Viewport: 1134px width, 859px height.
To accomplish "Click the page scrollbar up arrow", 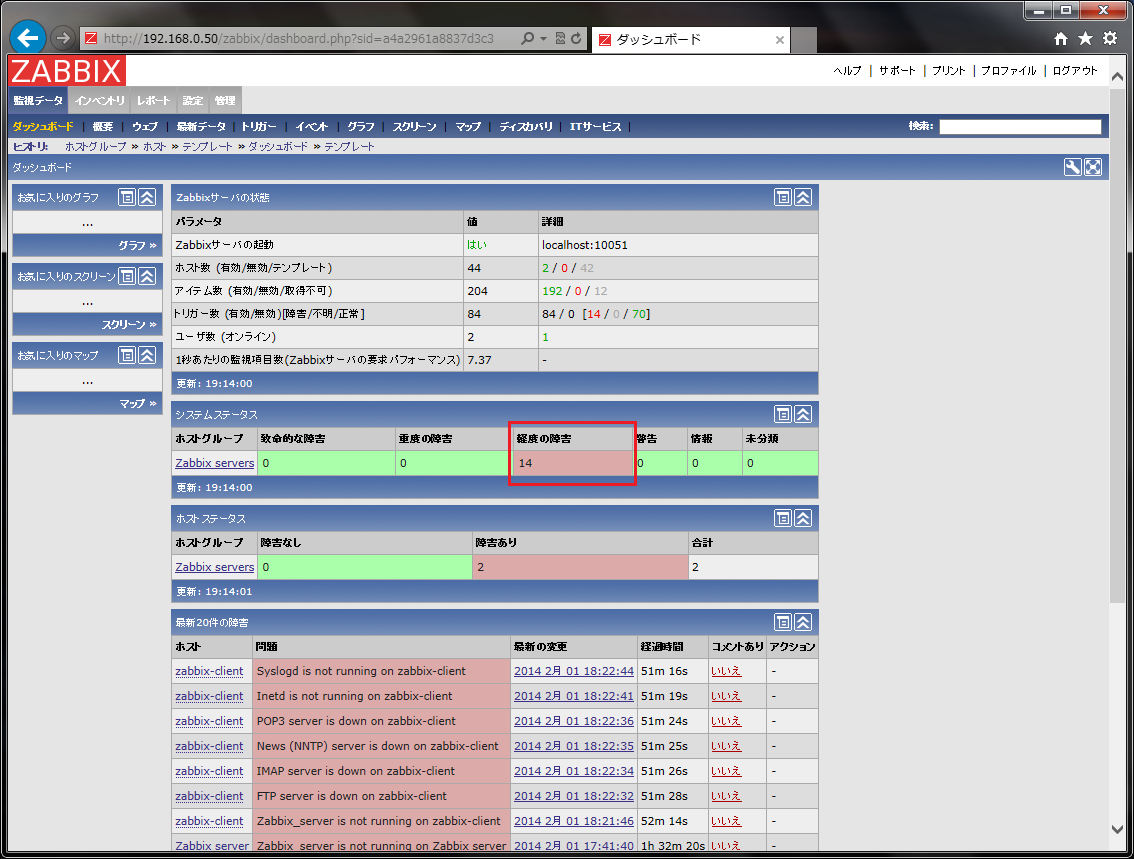I will click(x=1117, y=77).
